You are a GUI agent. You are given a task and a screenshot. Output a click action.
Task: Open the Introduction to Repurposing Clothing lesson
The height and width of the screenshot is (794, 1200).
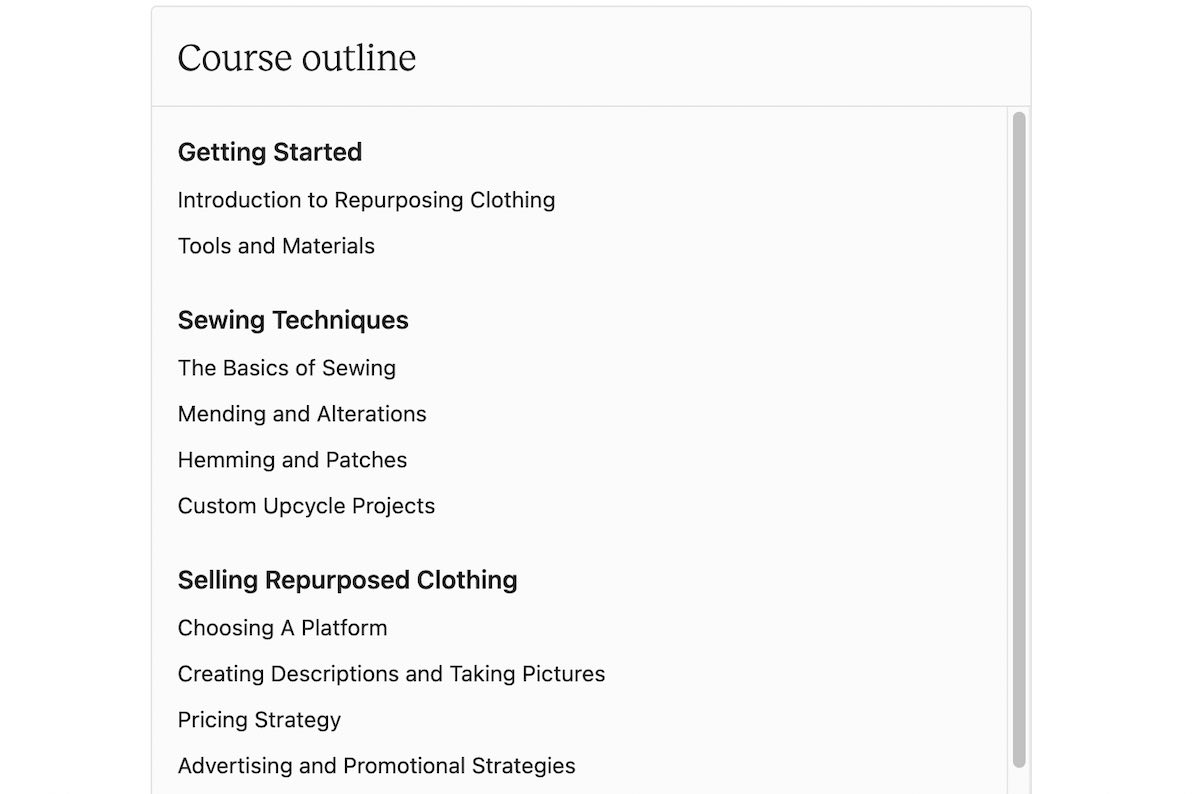pyautogui.click(x=366, y=200)
